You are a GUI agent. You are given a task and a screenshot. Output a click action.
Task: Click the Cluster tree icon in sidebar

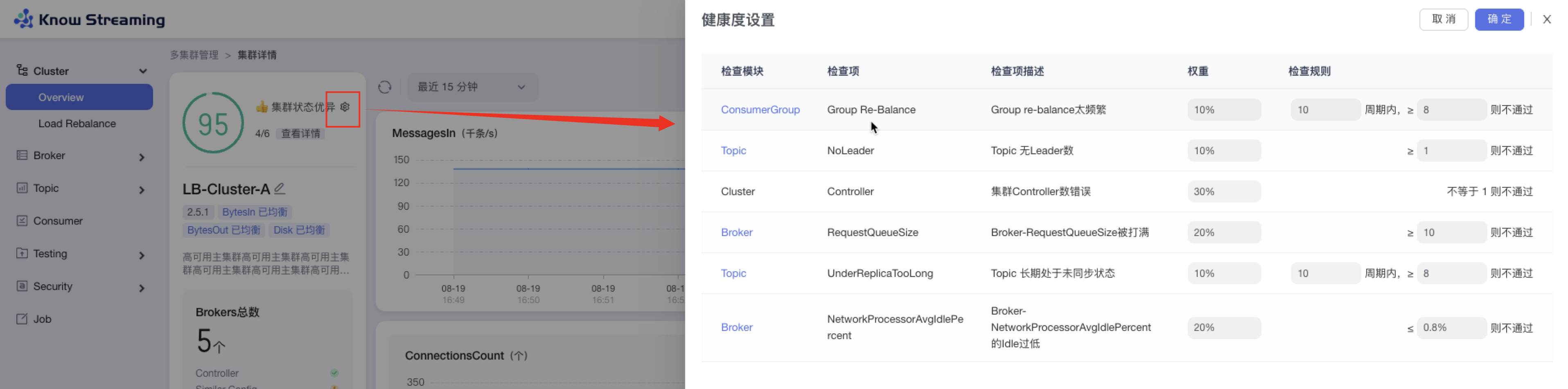[x=22, y=71]
